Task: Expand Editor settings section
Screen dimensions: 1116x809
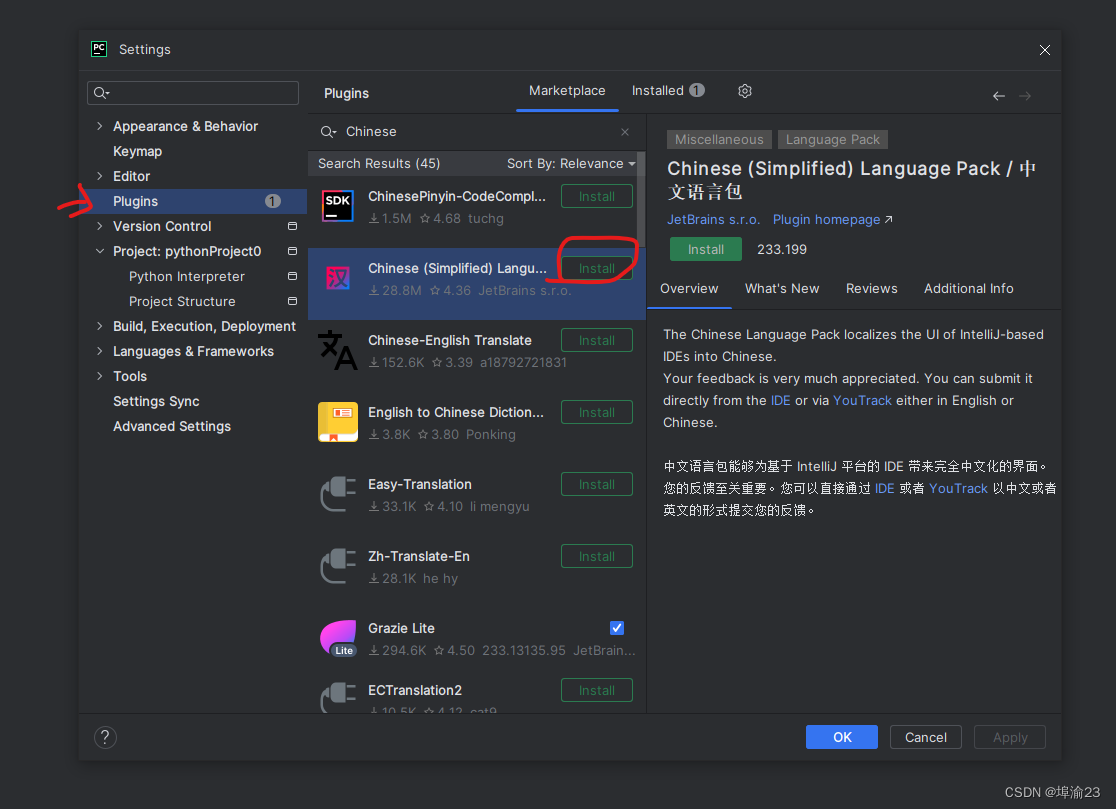Action: [x=100, y=176]
